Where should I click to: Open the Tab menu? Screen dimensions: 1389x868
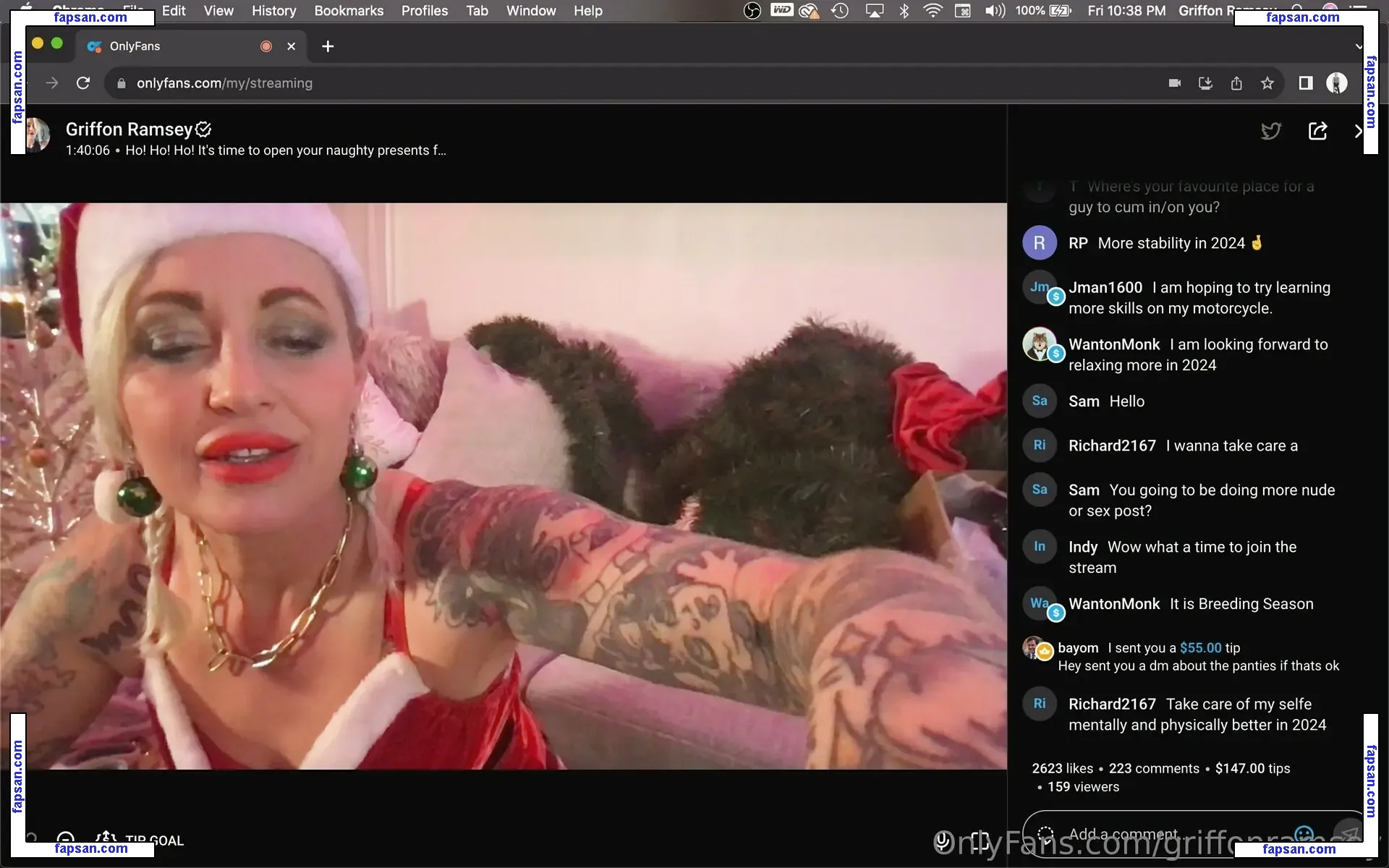click(477, 11)
